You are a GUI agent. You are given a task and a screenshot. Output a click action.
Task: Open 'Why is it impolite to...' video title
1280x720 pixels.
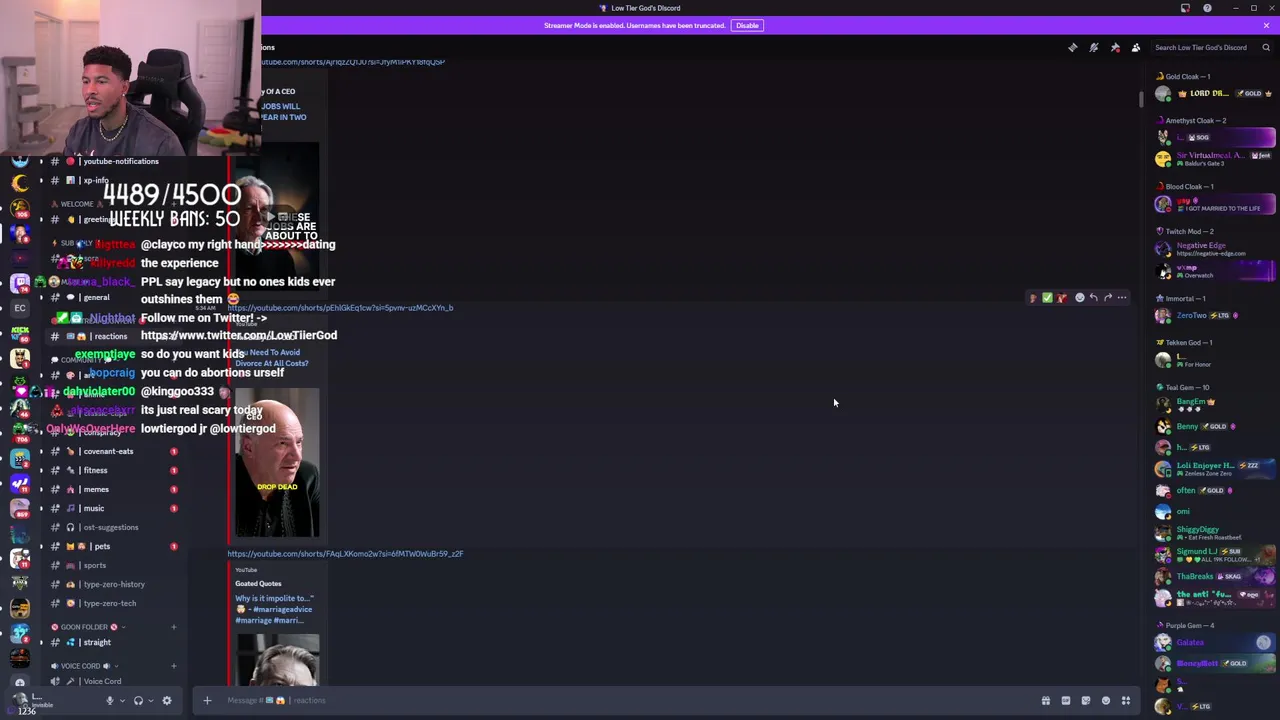click(x=273, y=609)
